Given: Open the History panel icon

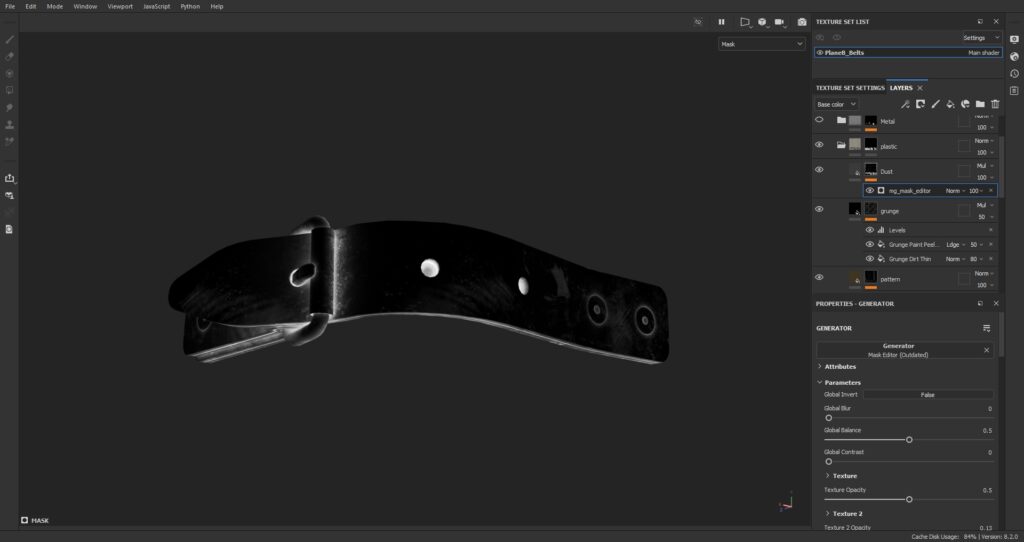Looking at the screenshot, I should click(1014, 73).
